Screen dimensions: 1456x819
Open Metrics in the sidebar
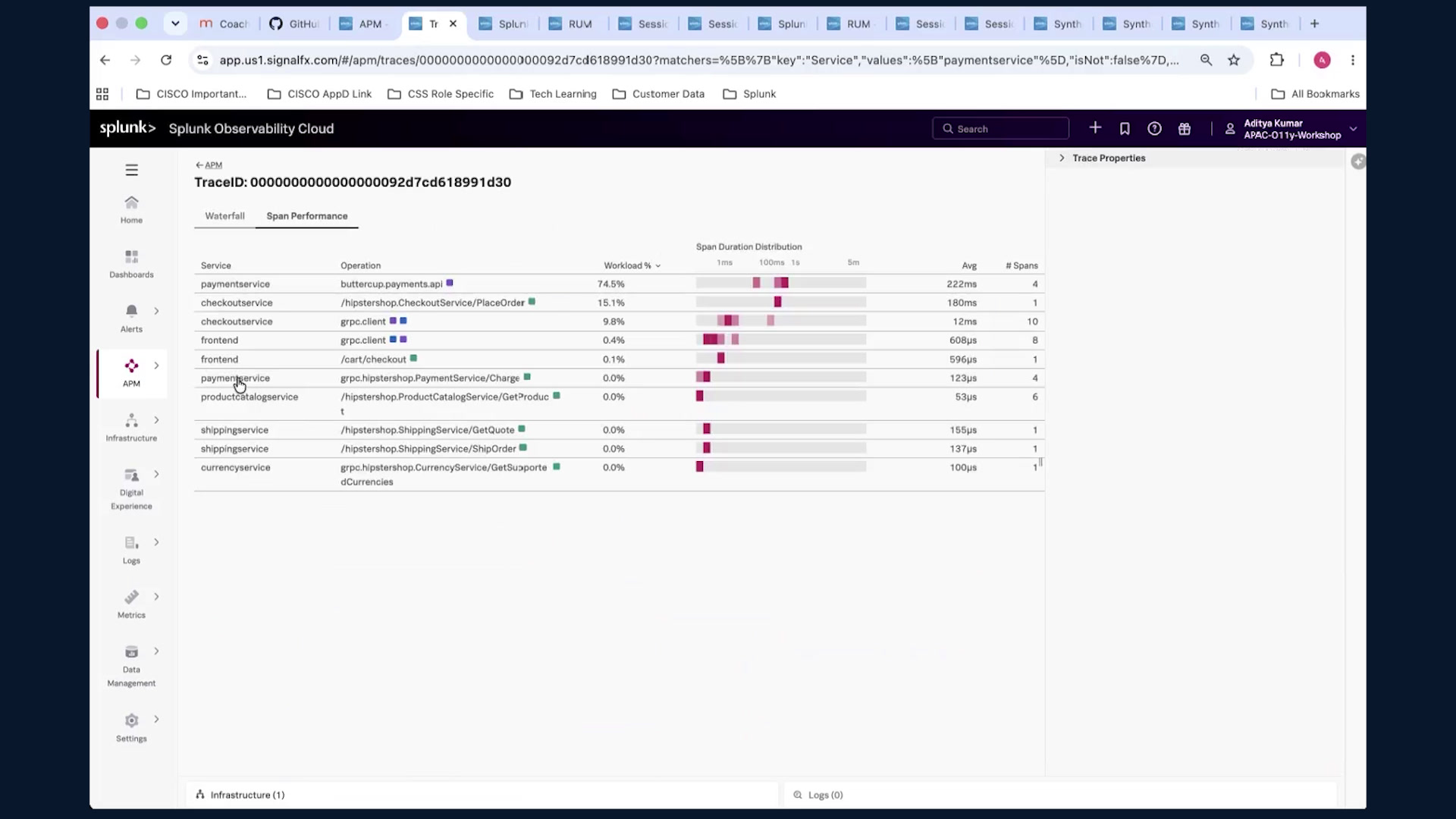coord(131,605)
